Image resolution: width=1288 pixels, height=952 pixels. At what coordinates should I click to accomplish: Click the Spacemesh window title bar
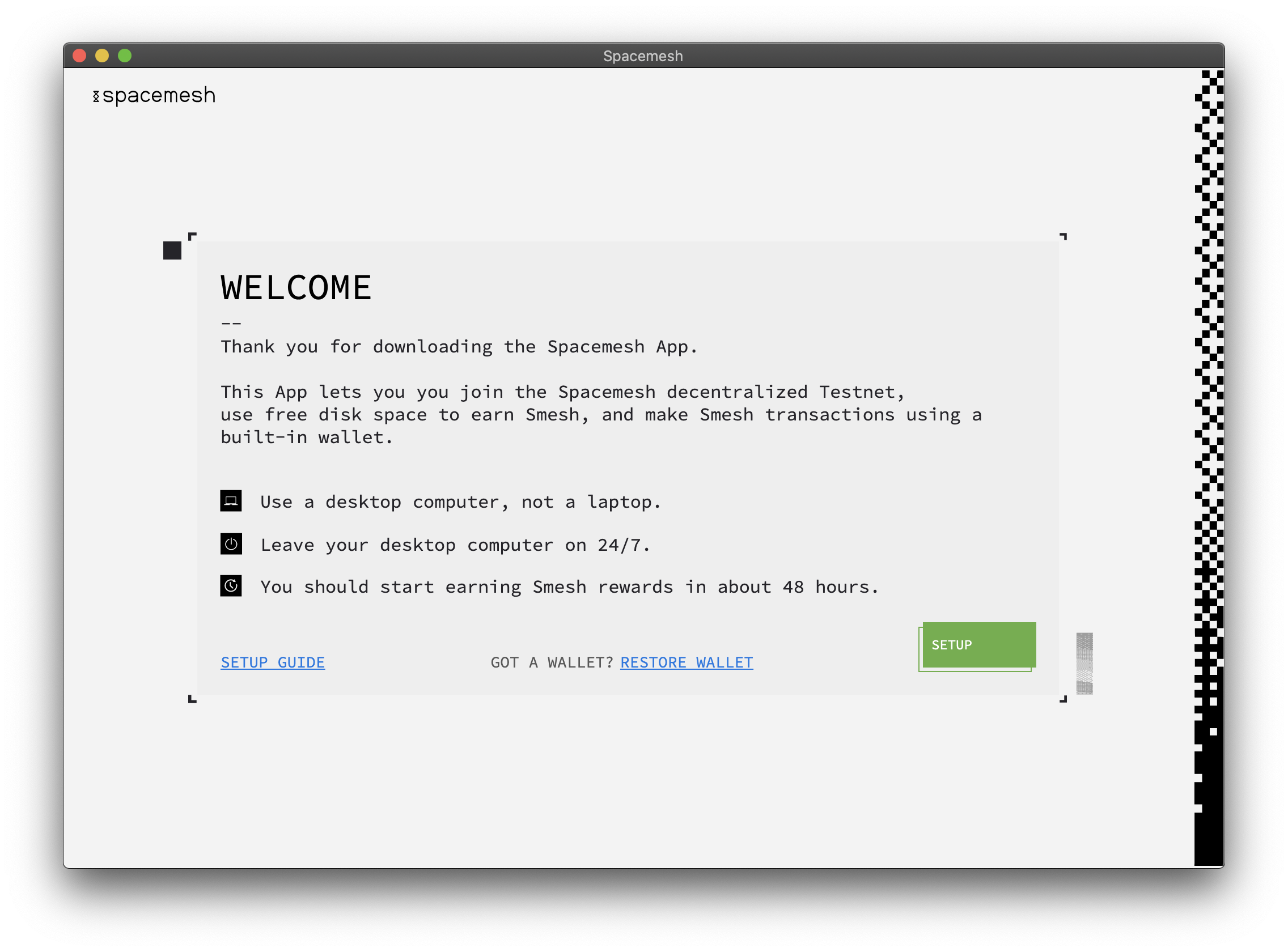tap(643, 56)
